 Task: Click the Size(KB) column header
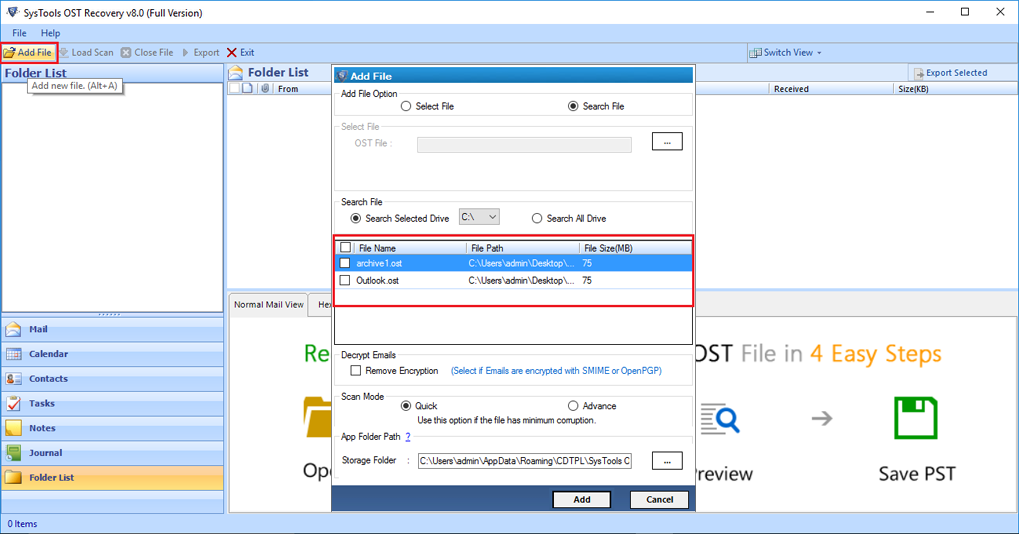(x=913, y=89)
